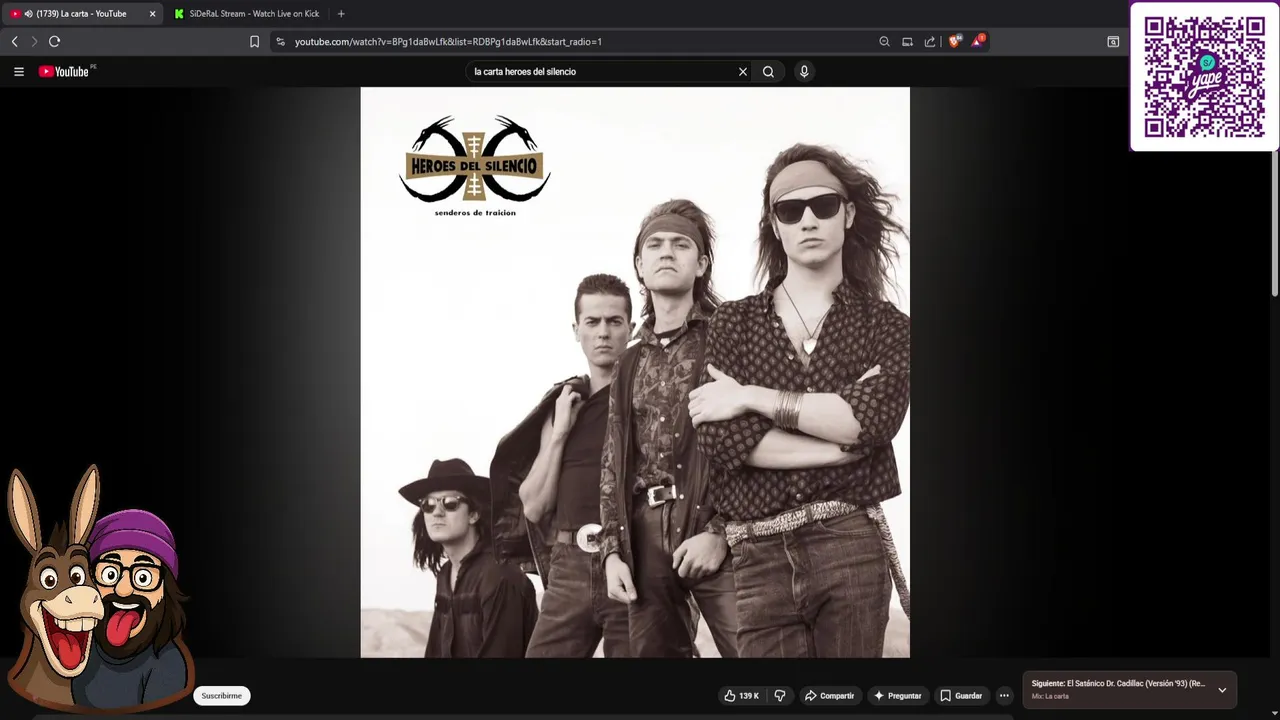Click the zoom magnifier icon in address bar

coord(884,42)
